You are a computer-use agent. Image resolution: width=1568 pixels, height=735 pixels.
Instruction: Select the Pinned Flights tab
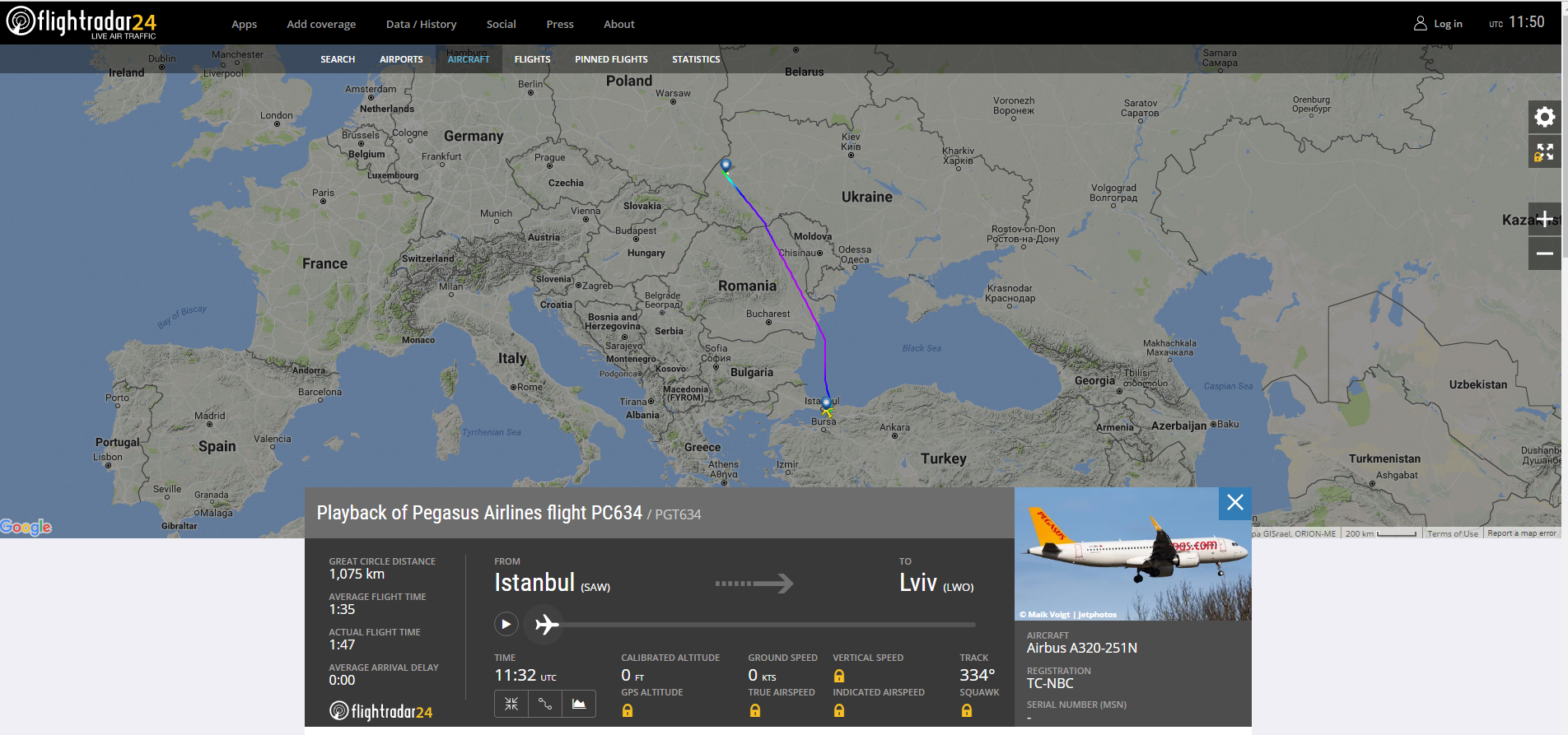611,59
